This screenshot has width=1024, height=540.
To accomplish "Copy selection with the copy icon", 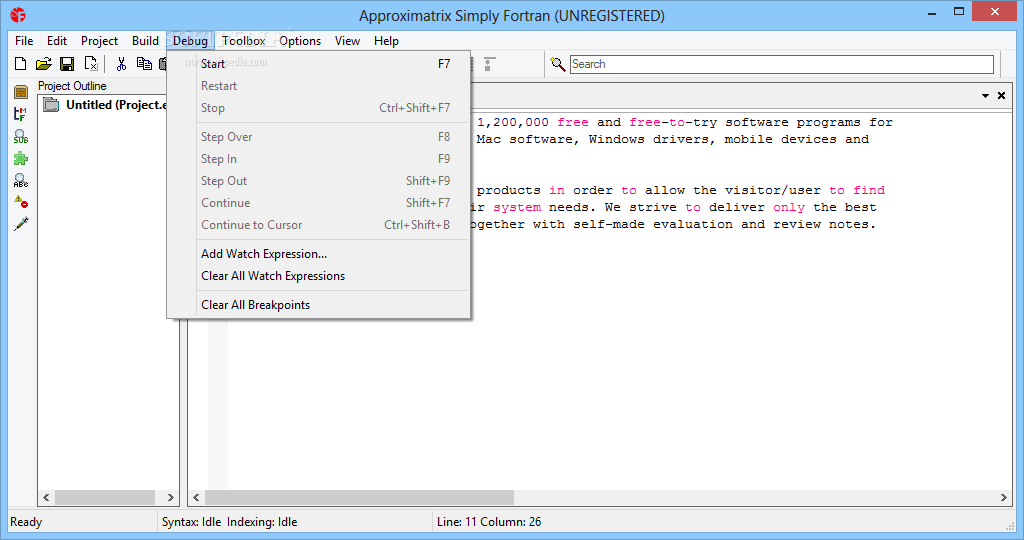I will click(144, 64).
